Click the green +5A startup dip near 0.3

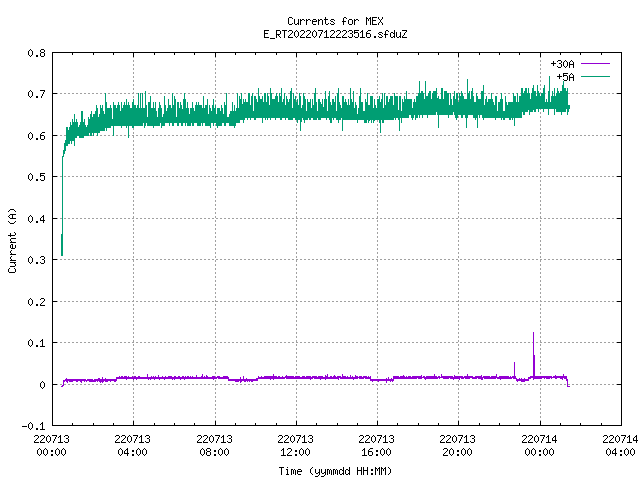[62, 245]
